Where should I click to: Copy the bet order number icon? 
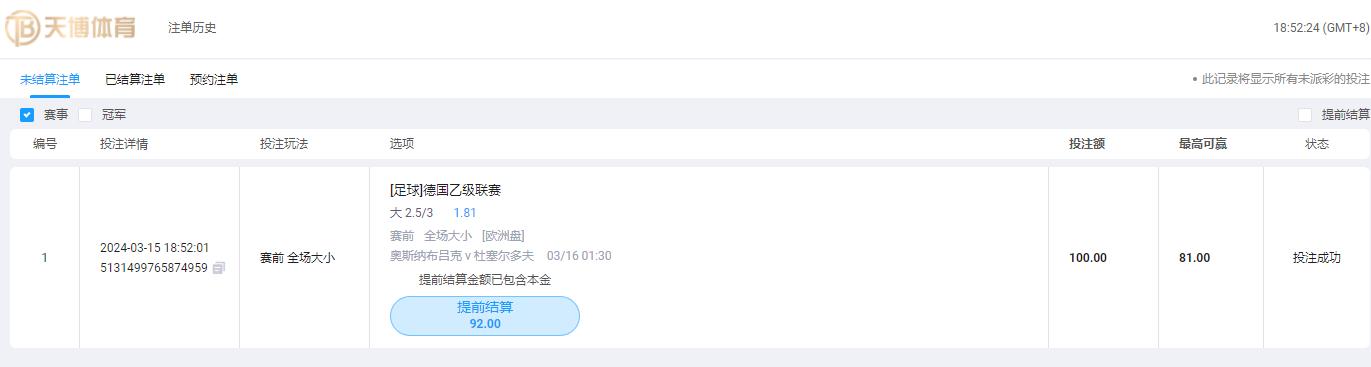coord(219,268)
